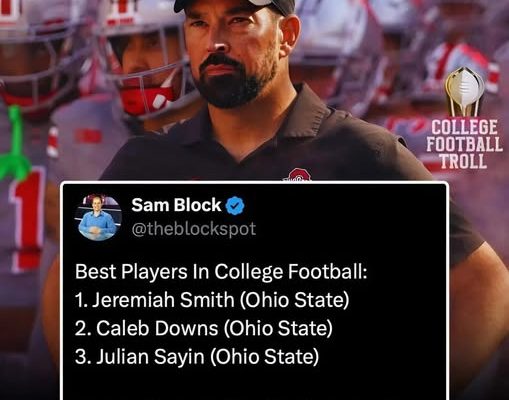Click the Ohio State logo on polo shirt
Image resolution: width=509 pixels, height=400 pixels.
pyautogui.click(x=299, y=175)
